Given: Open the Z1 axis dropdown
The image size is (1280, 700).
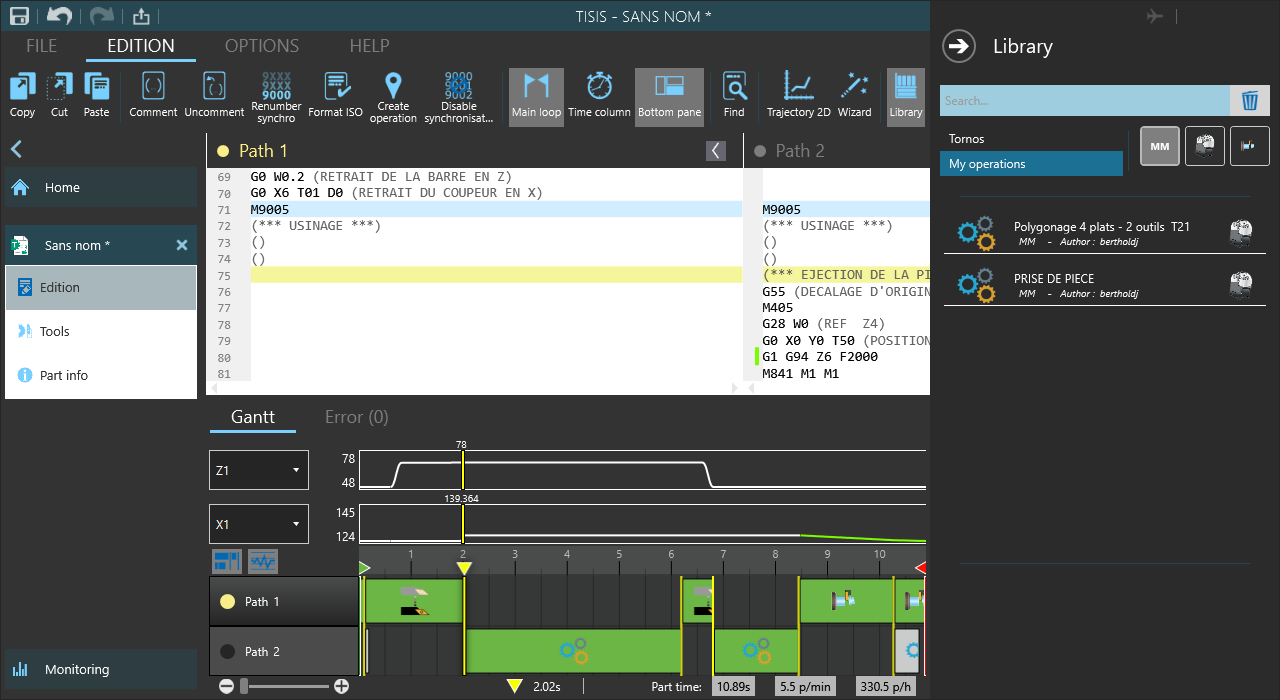Looking at the screenshot, I should click(258, 470).
